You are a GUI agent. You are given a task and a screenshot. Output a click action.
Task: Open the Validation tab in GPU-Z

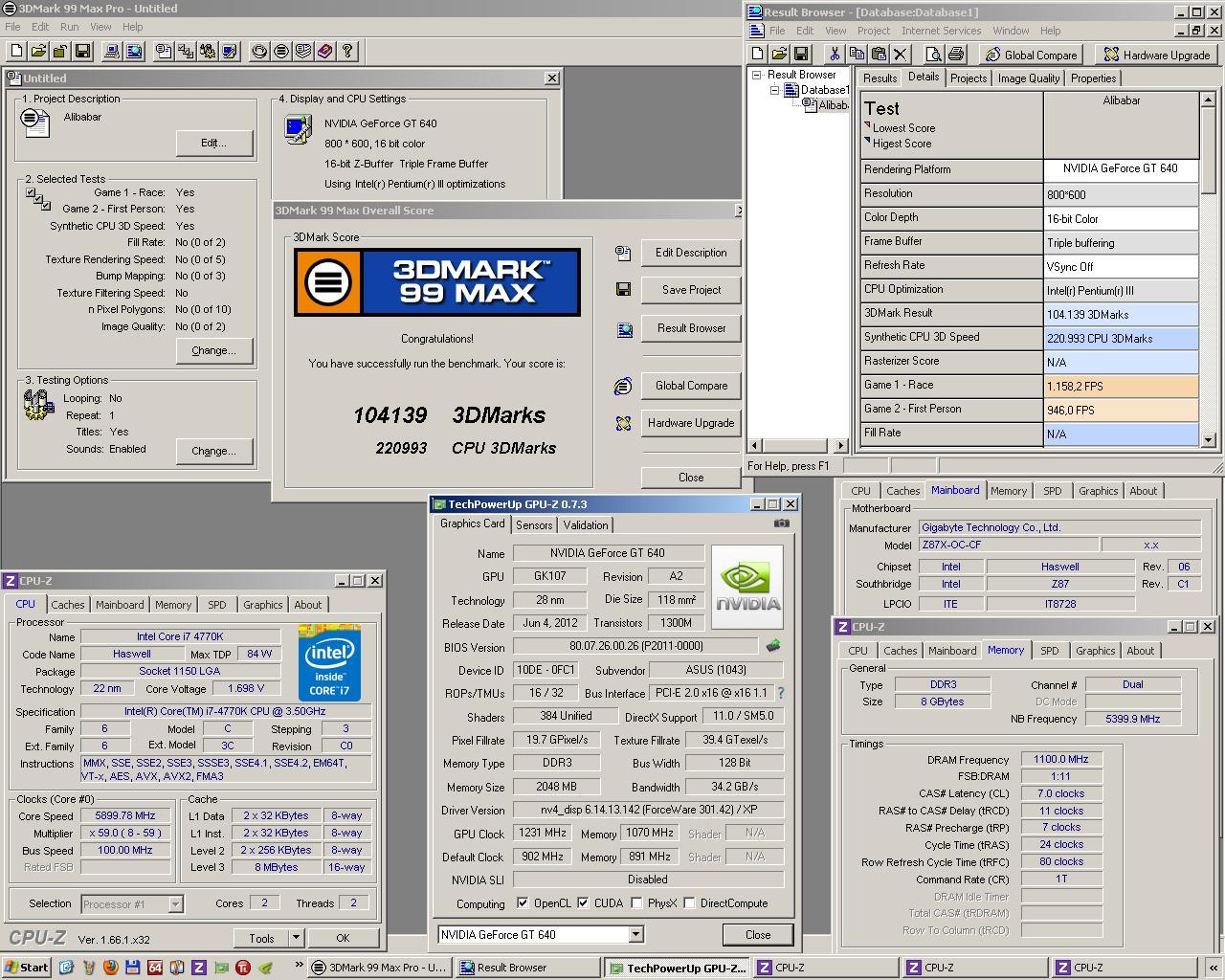(586, 525)
